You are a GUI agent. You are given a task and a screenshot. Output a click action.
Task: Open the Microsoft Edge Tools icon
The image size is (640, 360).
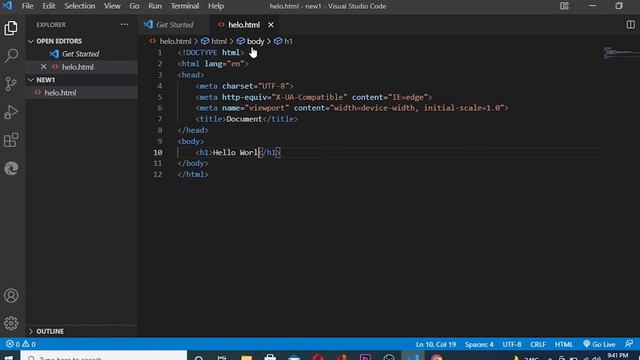click(11, 168)
